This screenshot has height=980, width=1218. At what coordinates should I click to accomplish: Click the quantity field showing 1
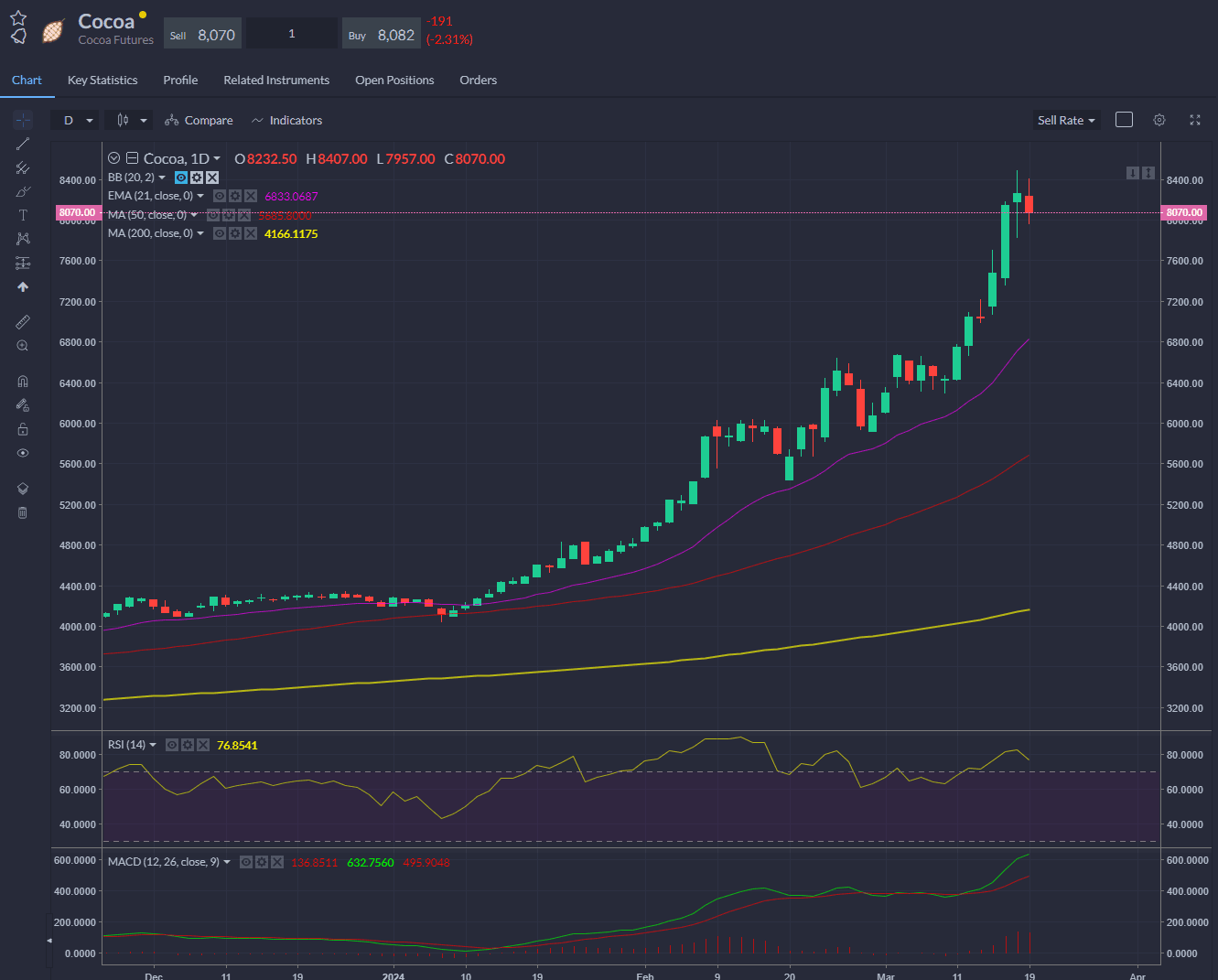point(292,34)
